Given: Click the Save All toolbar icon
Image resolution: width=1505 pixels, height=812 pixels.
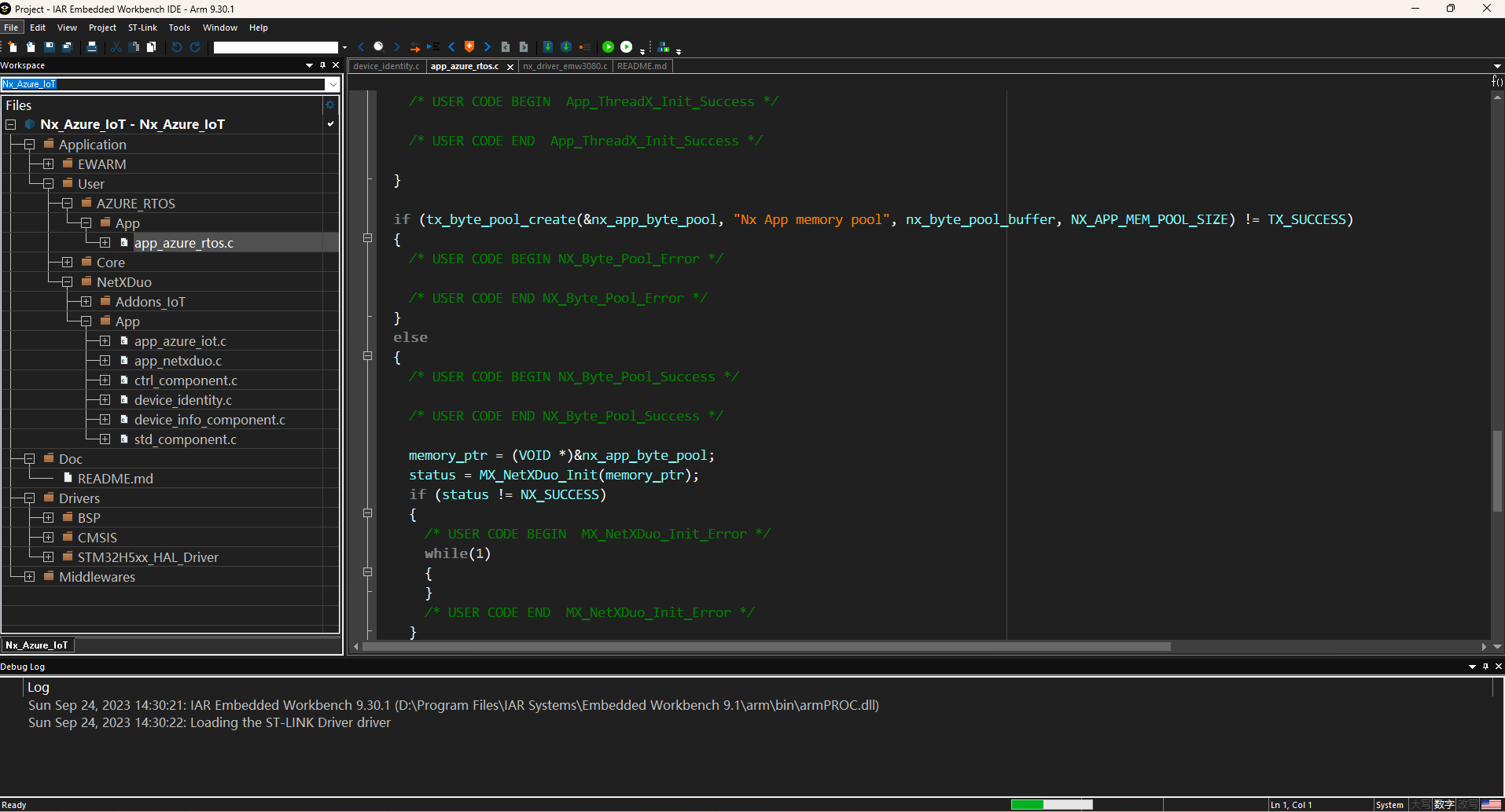Looking at the screenshot, I should 67,47.
